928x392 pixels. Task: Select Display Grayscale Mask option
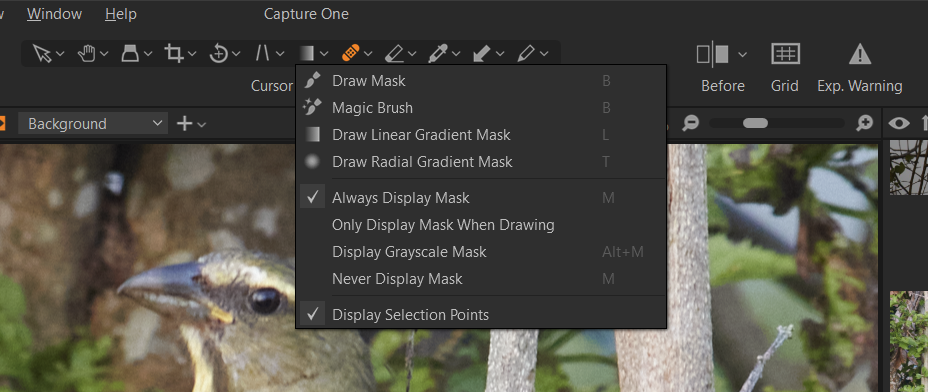(x=481, y=252)
